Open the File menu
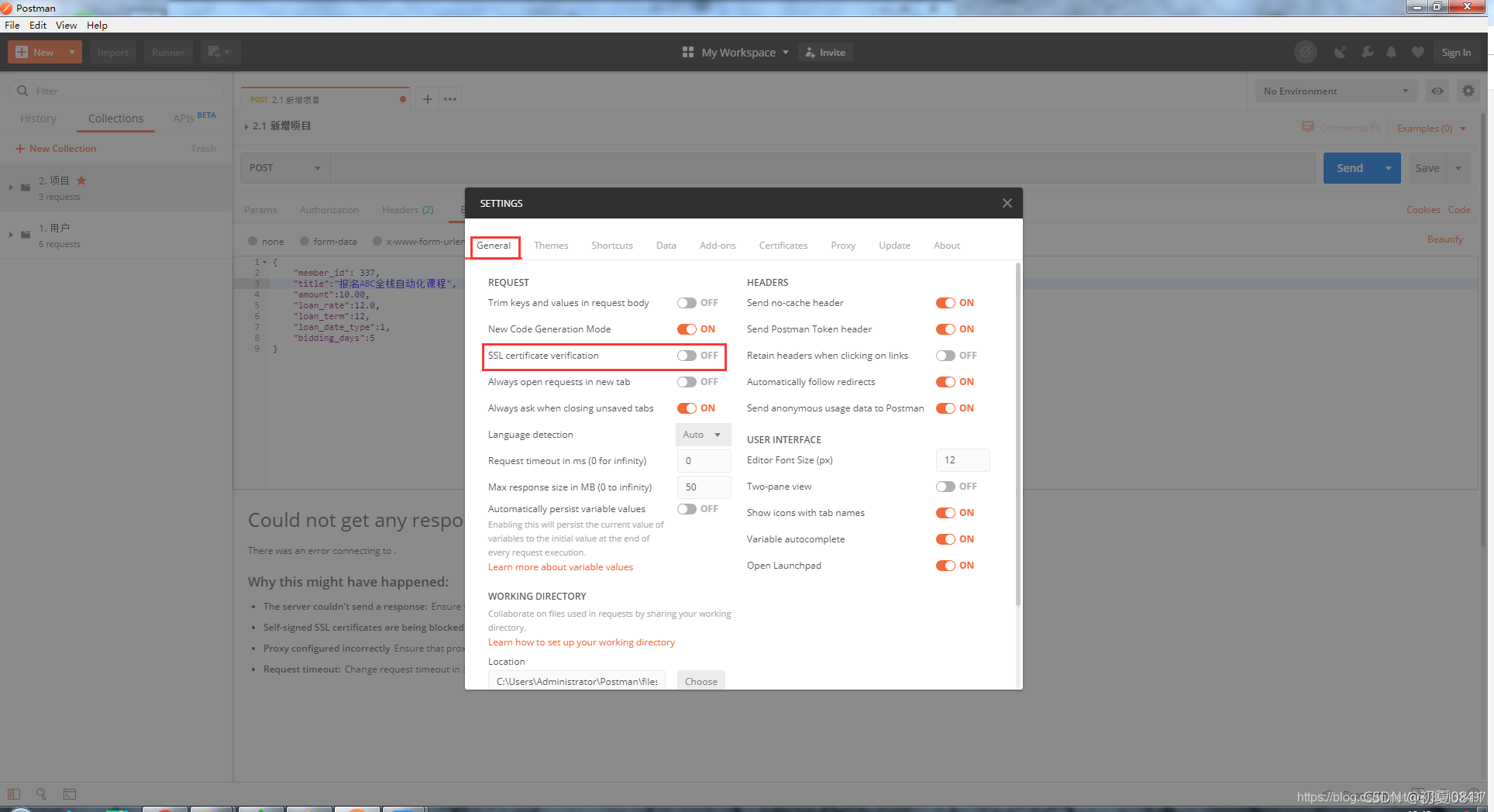The height and width of the screenshot is (812, 1494). pos(12,25)
